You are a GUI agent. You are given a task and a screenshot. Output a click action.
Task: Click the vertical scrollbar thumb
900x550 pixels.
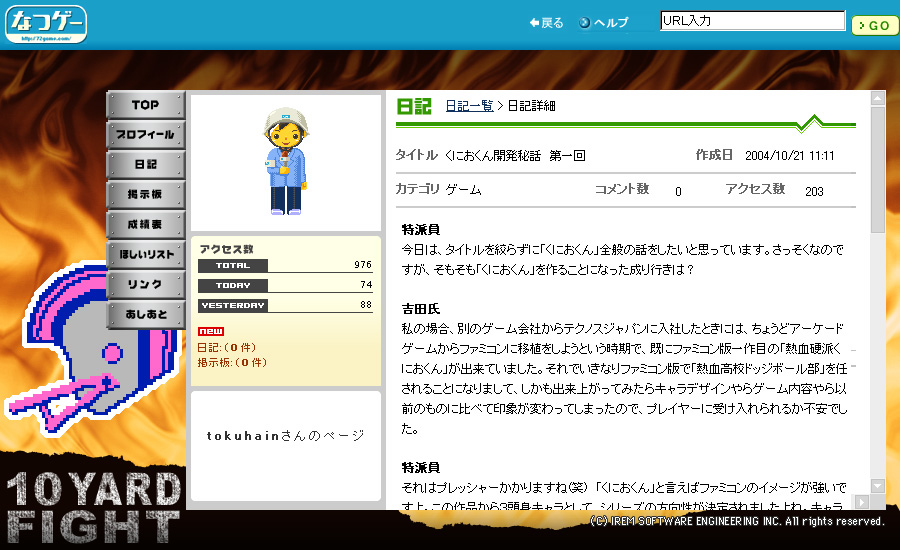(878, 170)
